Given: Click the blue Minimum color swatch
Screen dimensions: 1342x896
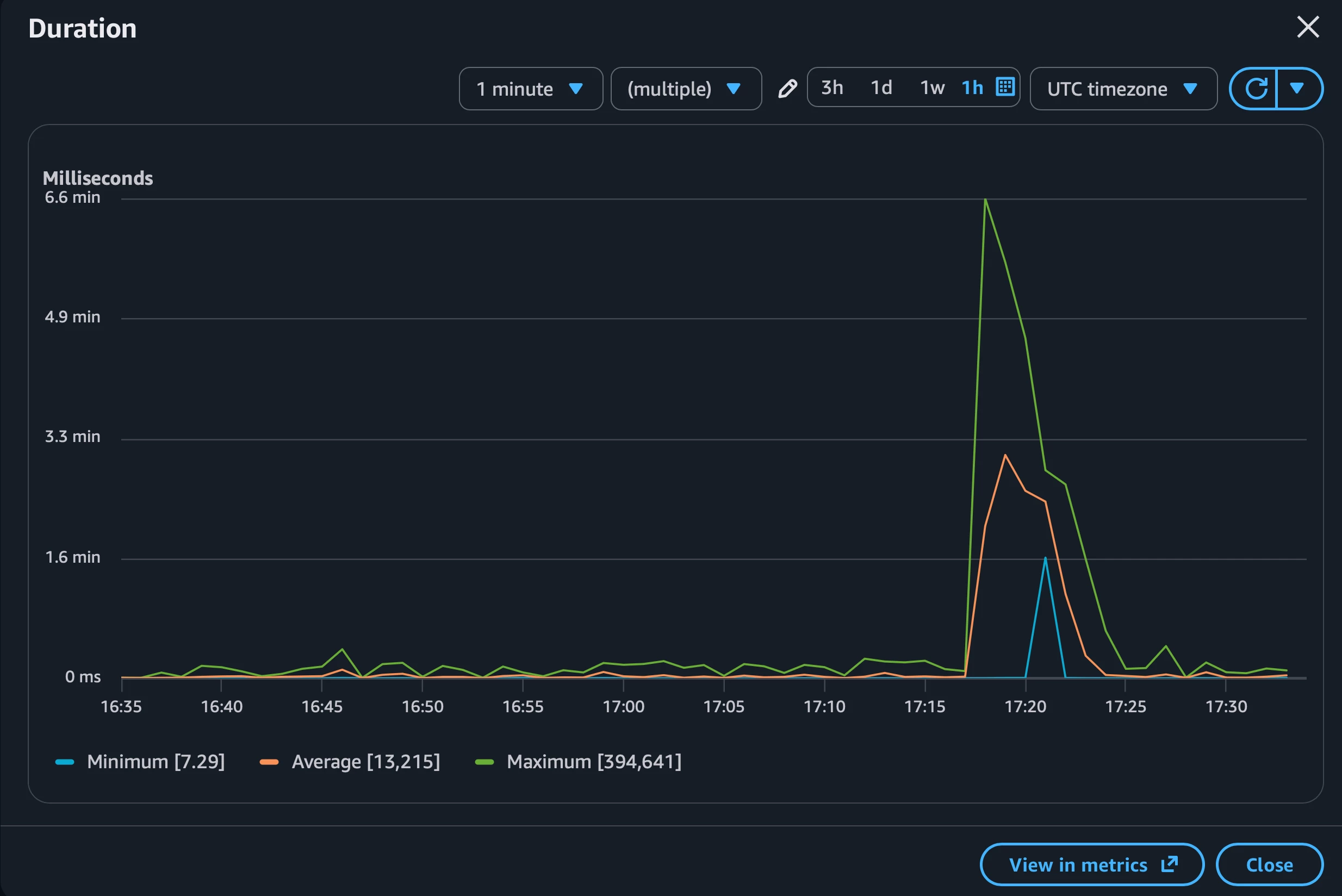Looking at the screenshot, I should click(x=65, y=762).
